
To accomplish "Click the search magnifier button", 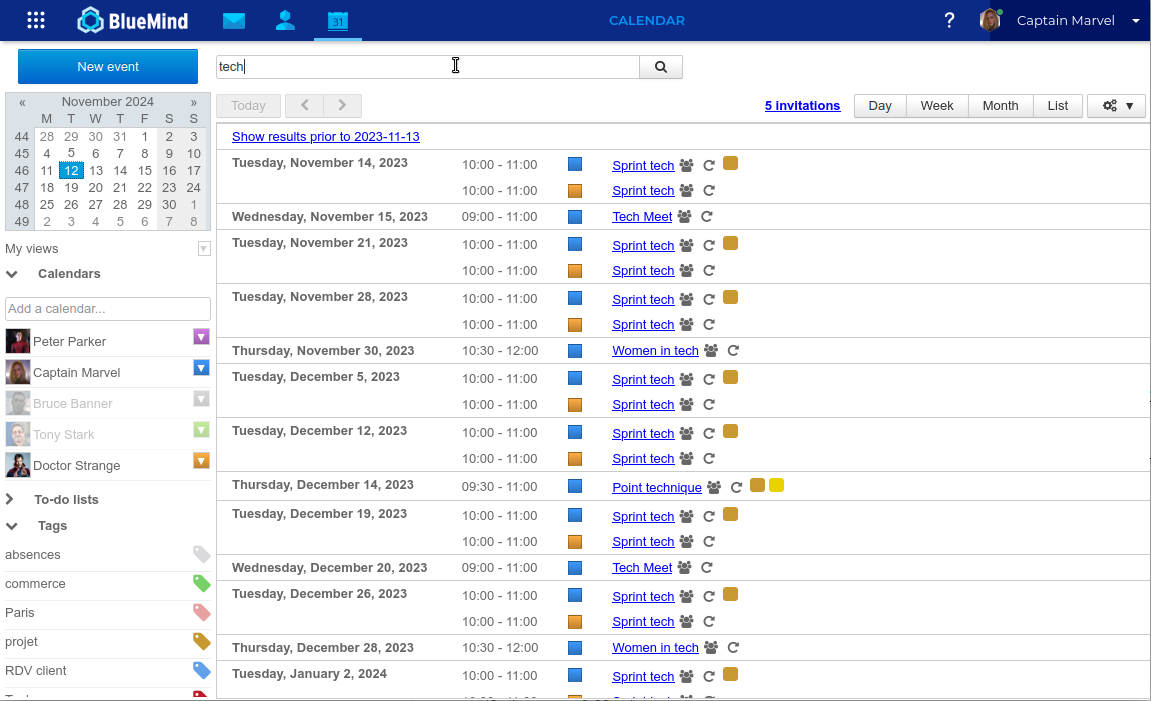I will (x=660, y=67).
